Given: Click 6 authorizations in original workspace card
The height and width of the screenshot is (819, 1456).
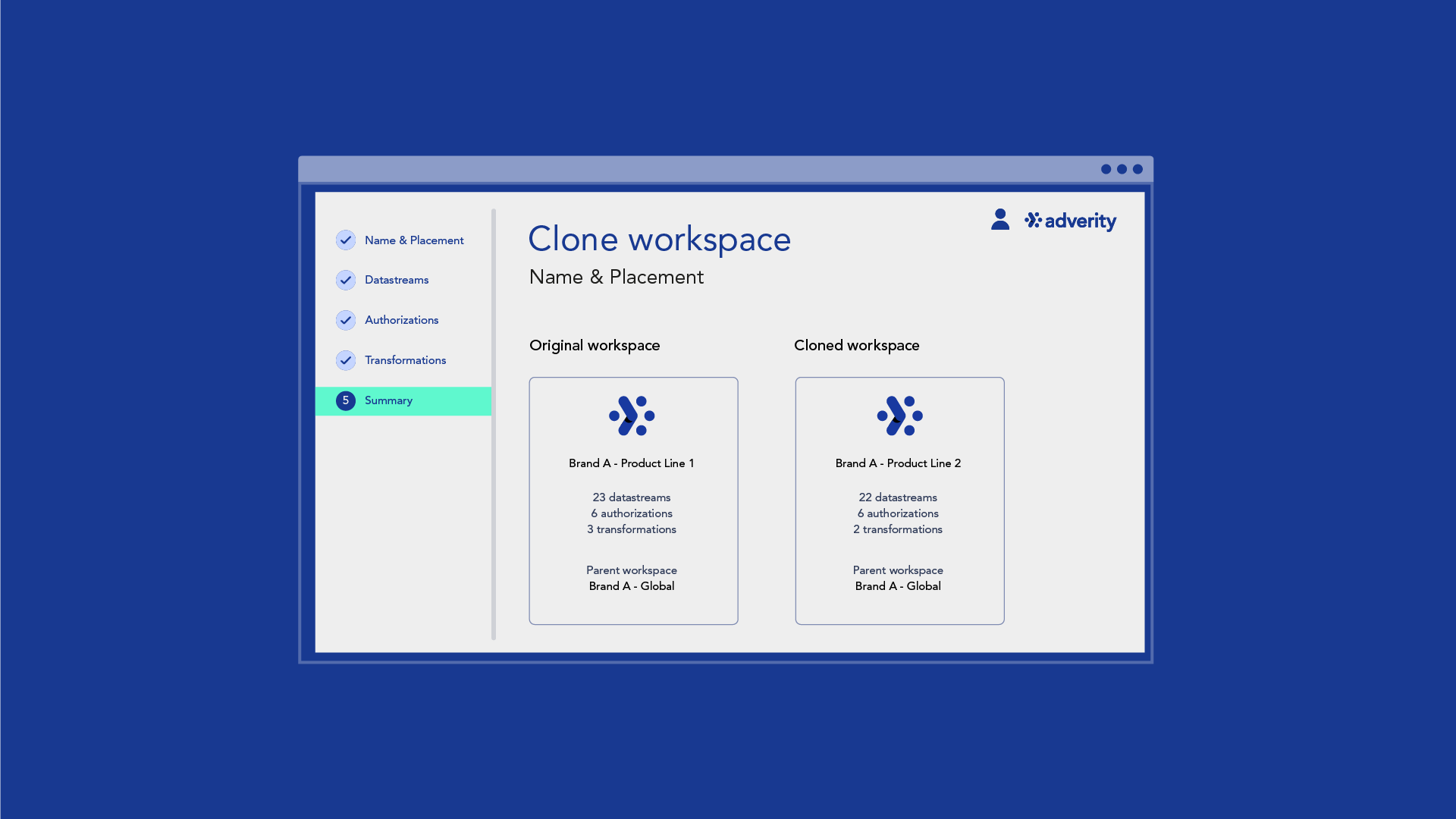Looking at the screenshot, I should [x=632, y=513].
